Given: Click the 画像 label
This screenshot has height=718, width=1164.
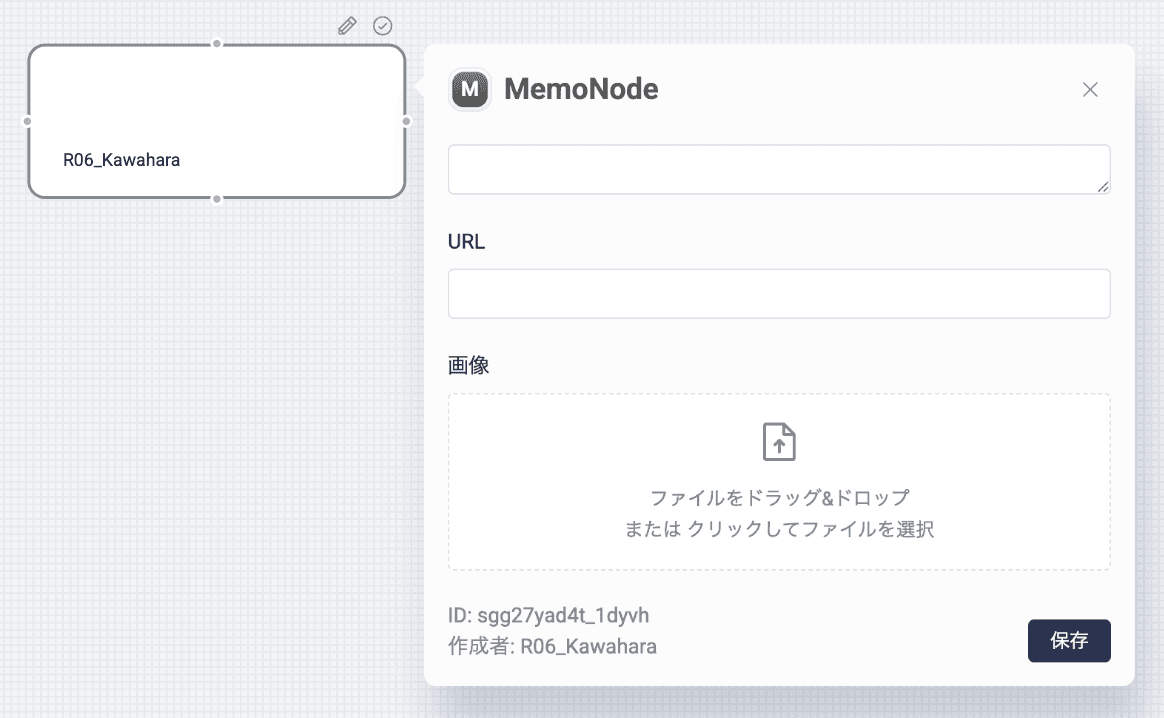Looking at the screenshot, I should pyautogui.click(x=468, y=365).
